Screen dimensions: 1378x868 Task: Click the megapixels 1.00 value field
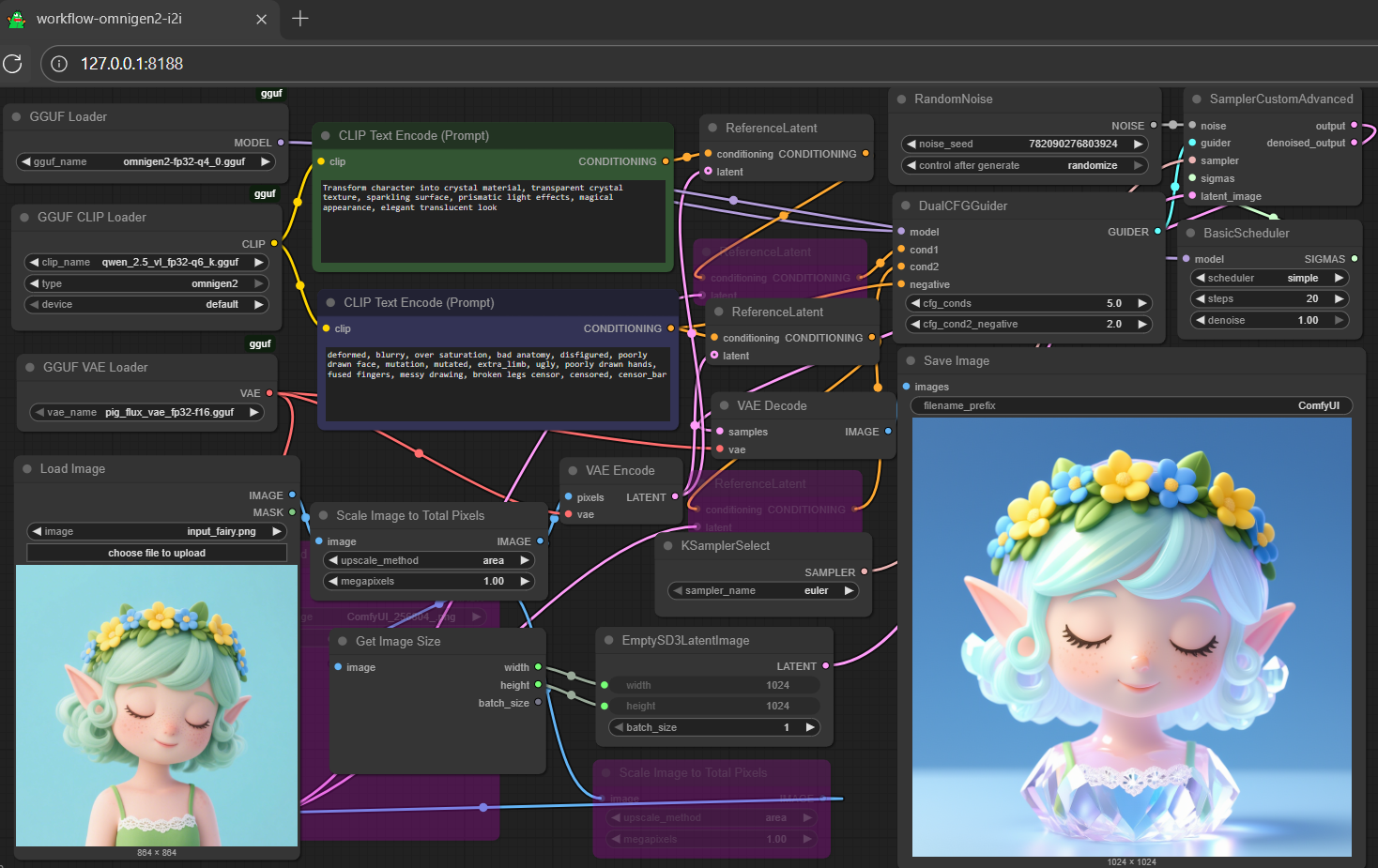pyautogui.click(x=429, y=581)
